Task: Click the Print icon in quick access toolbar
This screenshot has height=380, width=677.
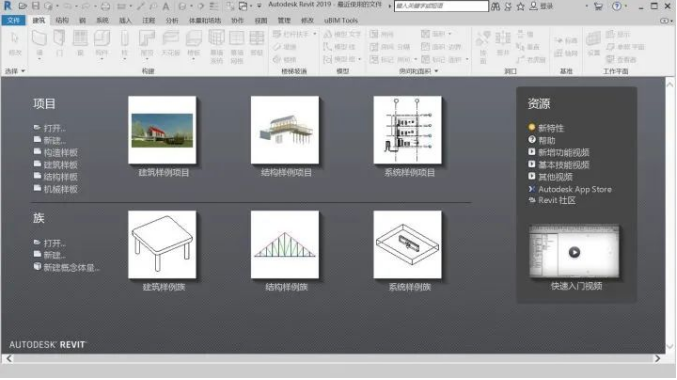Action: 105,6
